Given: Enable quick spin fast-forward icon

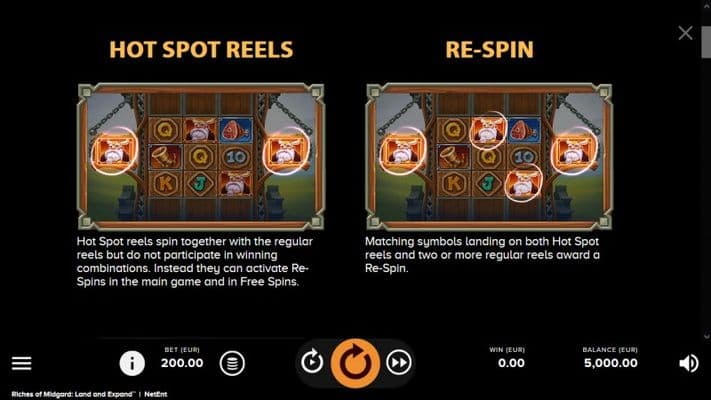Looking at the screenshot, I should (399, 362).
